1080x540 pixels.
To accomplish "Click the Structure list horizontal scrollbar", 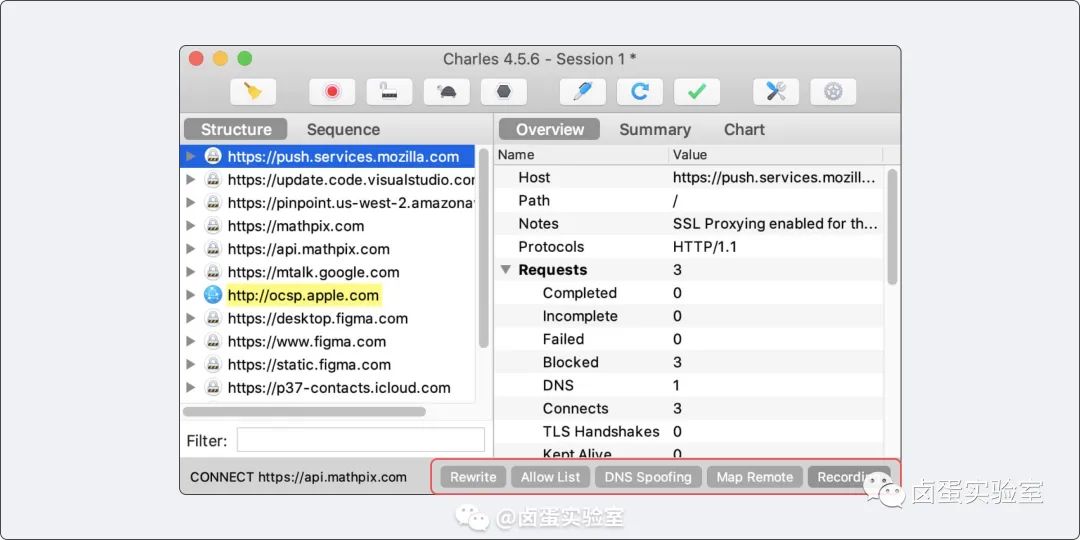I will coord(304,412).
